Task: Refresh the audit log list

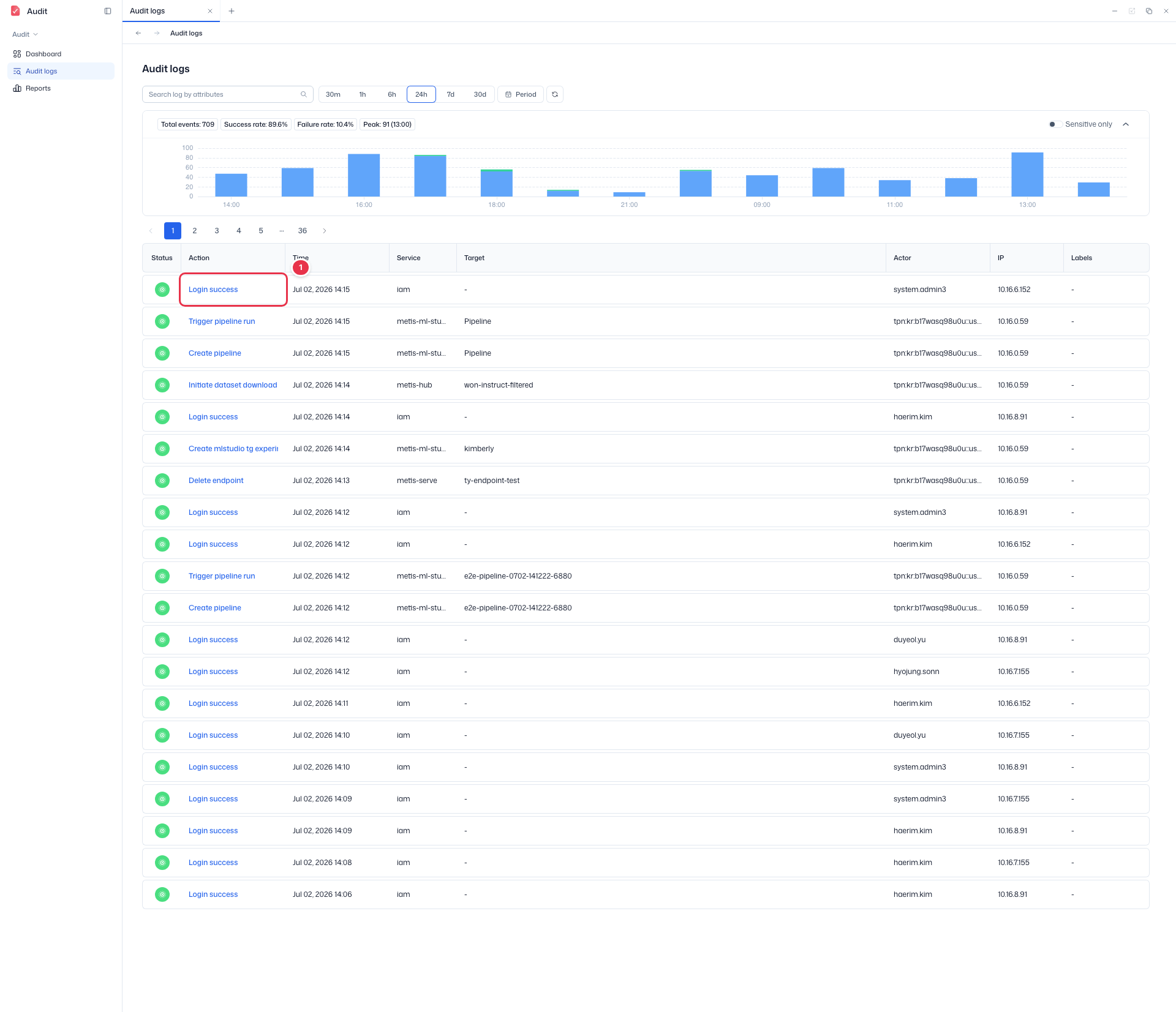Action: pos(555,94)
